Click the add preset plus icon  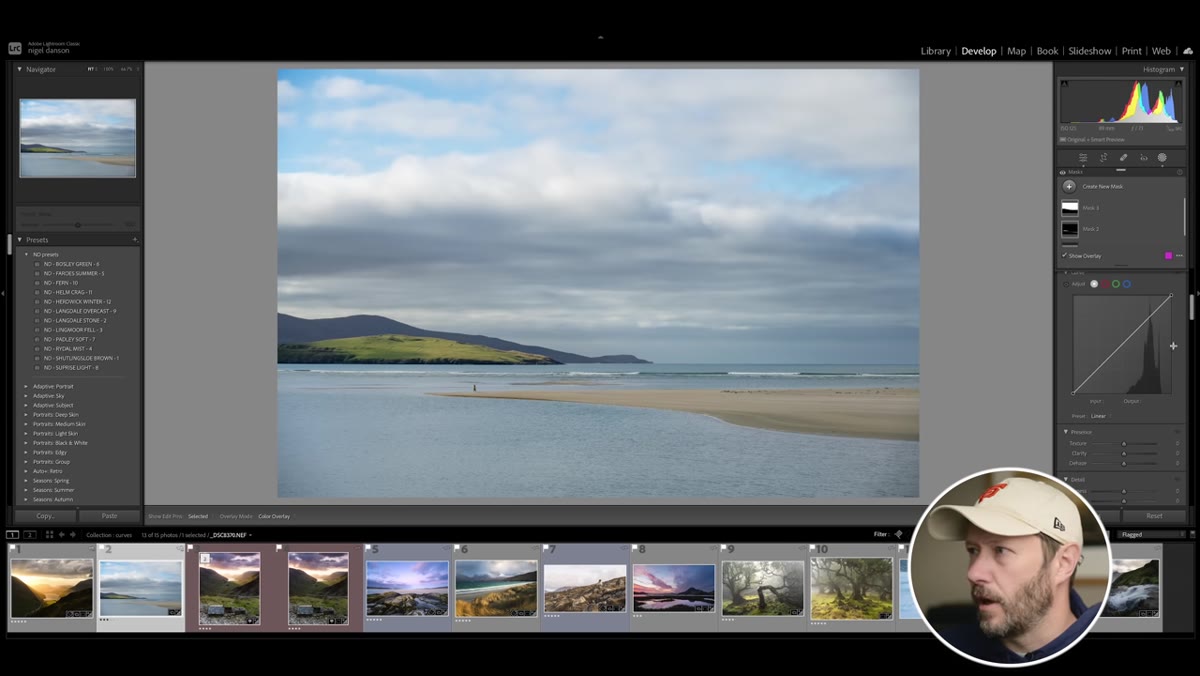coord(135,240)
